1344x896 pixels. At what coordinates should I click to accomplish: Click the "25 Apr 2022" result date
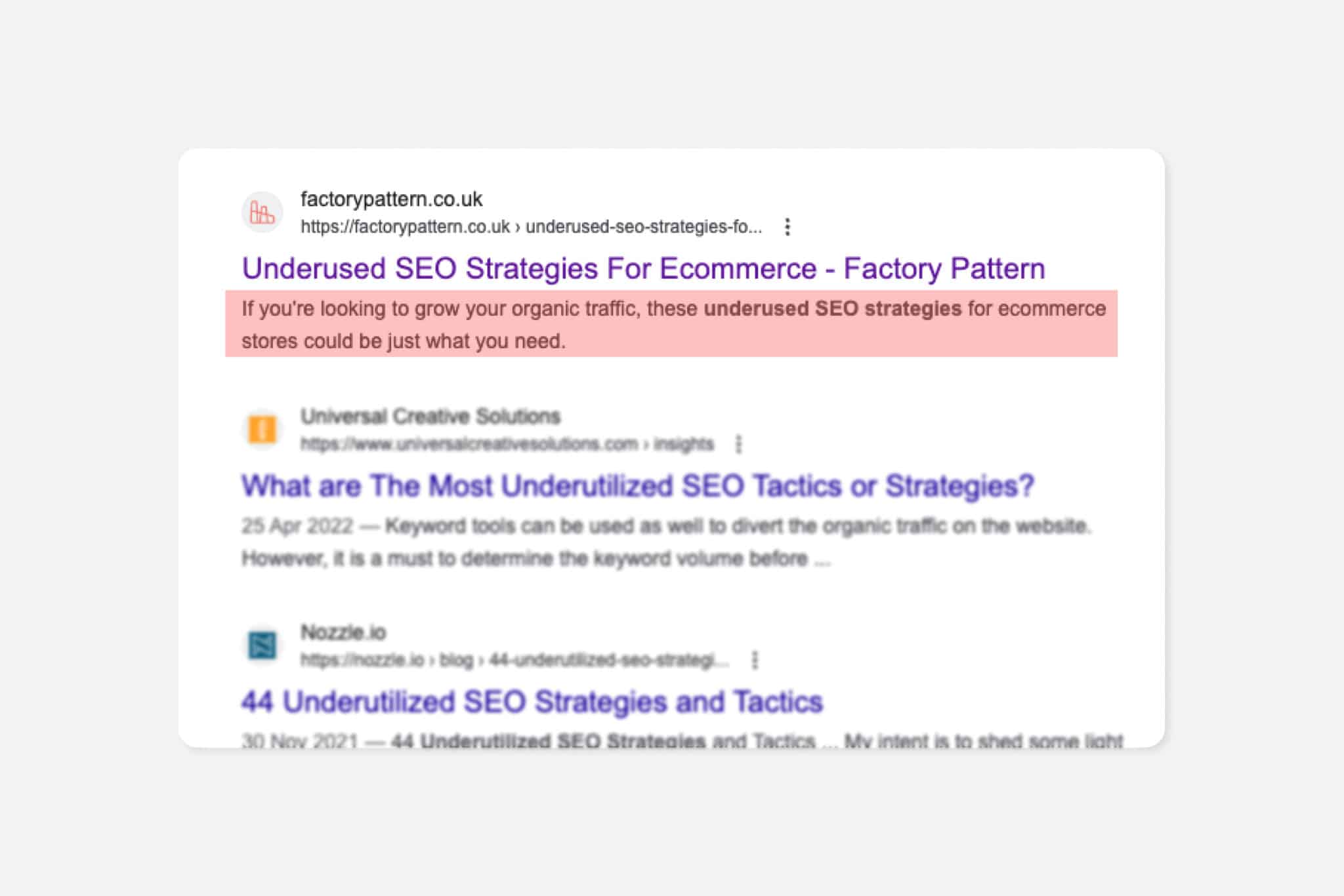point(297,525)
